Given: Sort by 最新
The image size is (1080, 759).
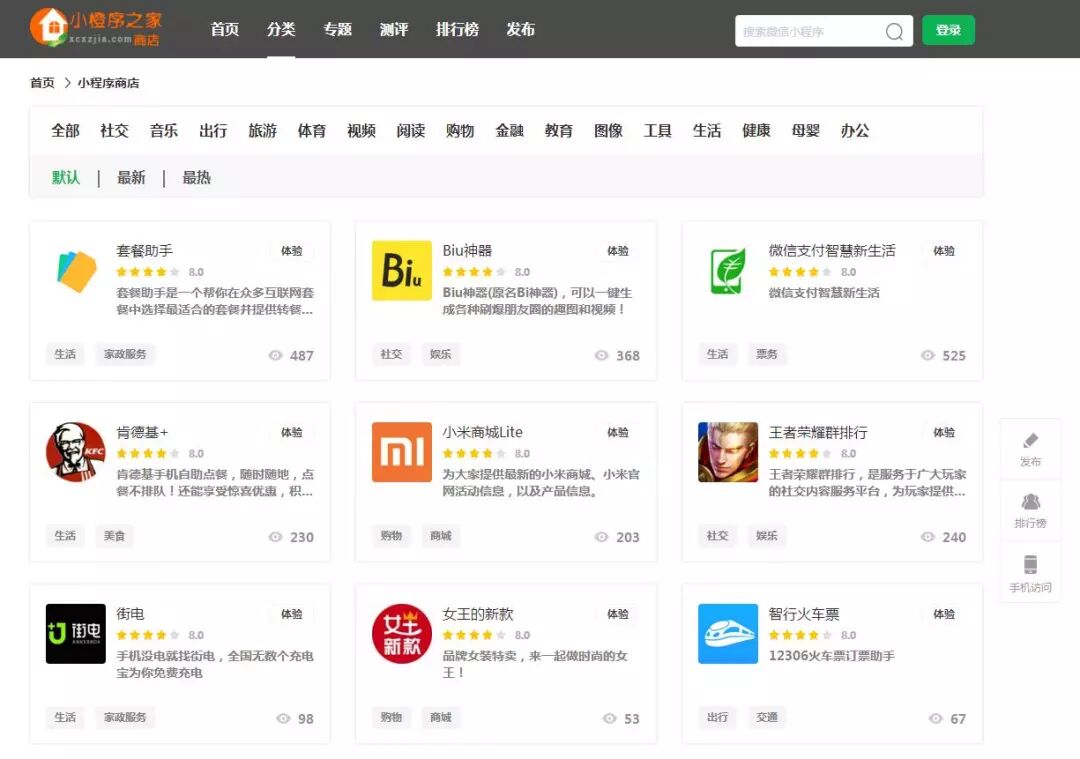Looking at the screenshot, I should click(x=131, y=178).
